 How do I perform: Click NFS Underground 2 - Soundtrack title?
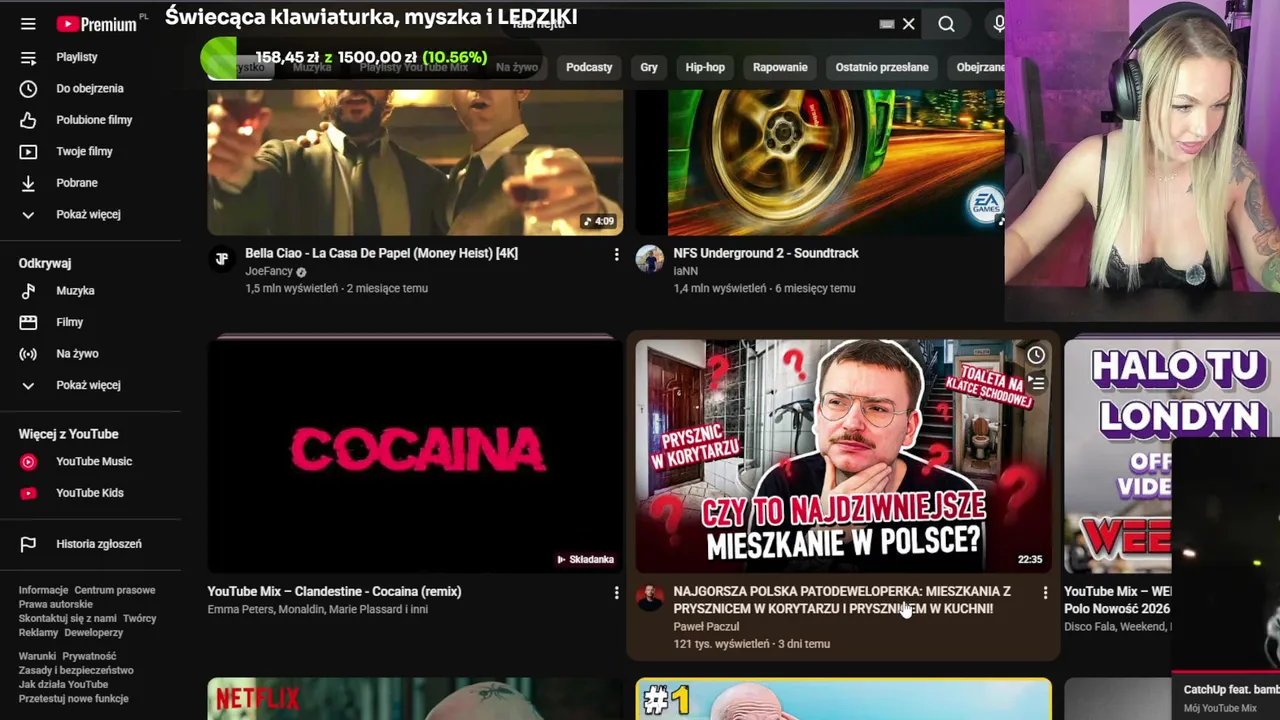[766, 253]
